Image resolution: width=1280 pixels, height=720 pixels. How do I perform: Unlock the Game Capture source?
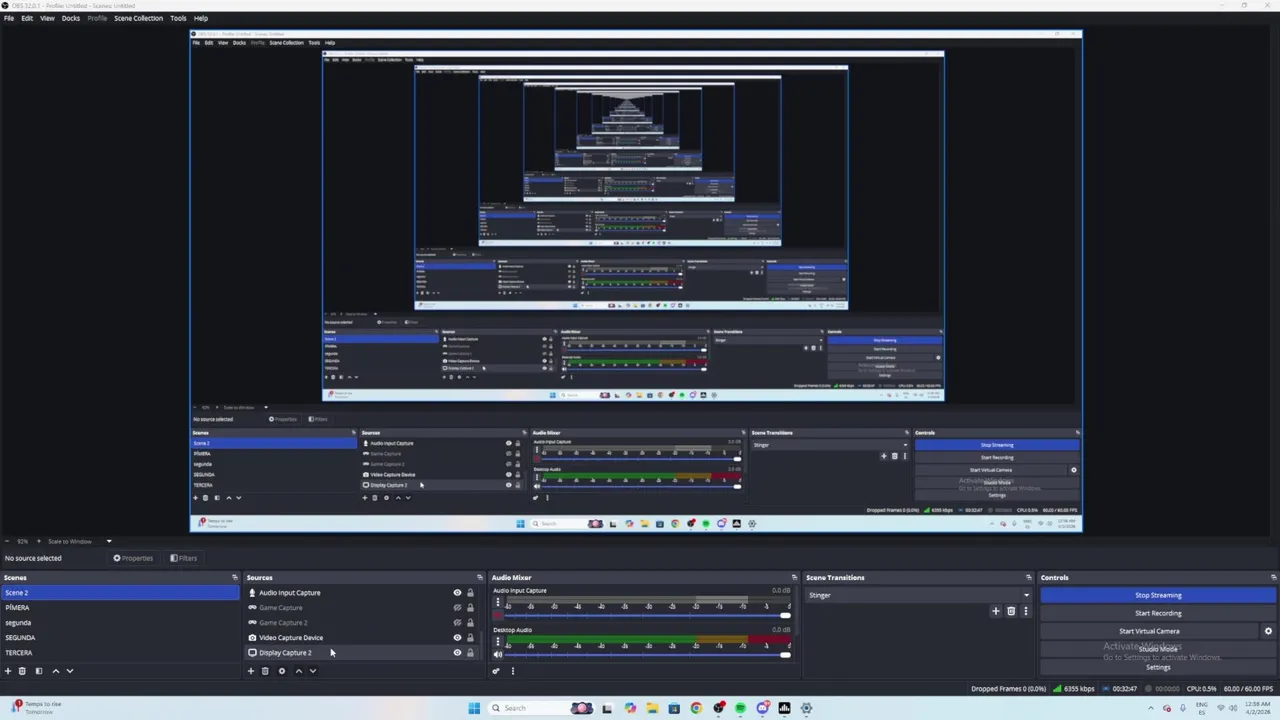click(470, 608)
